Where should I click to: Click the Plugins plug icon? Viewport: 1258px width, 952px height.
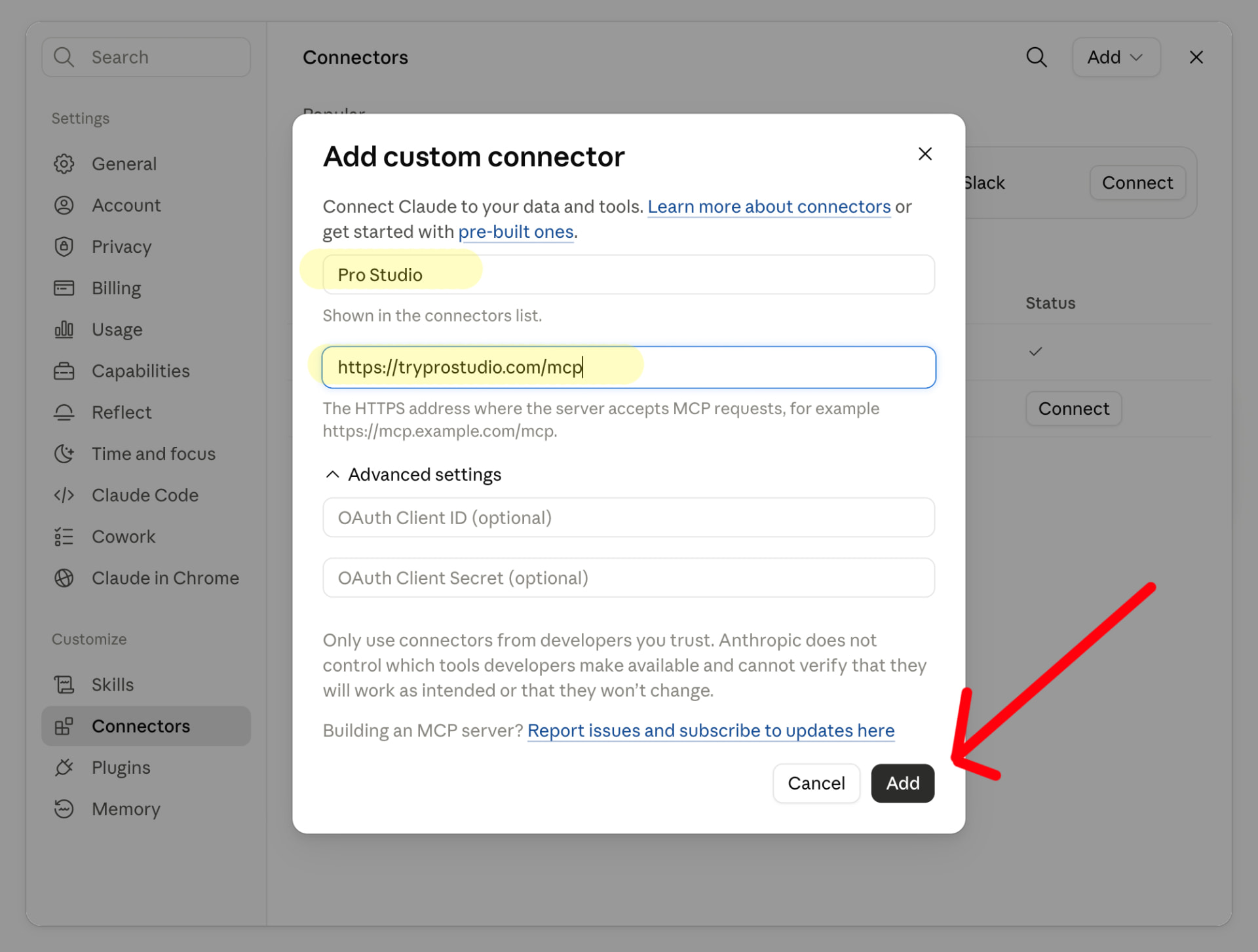point(64,767)
